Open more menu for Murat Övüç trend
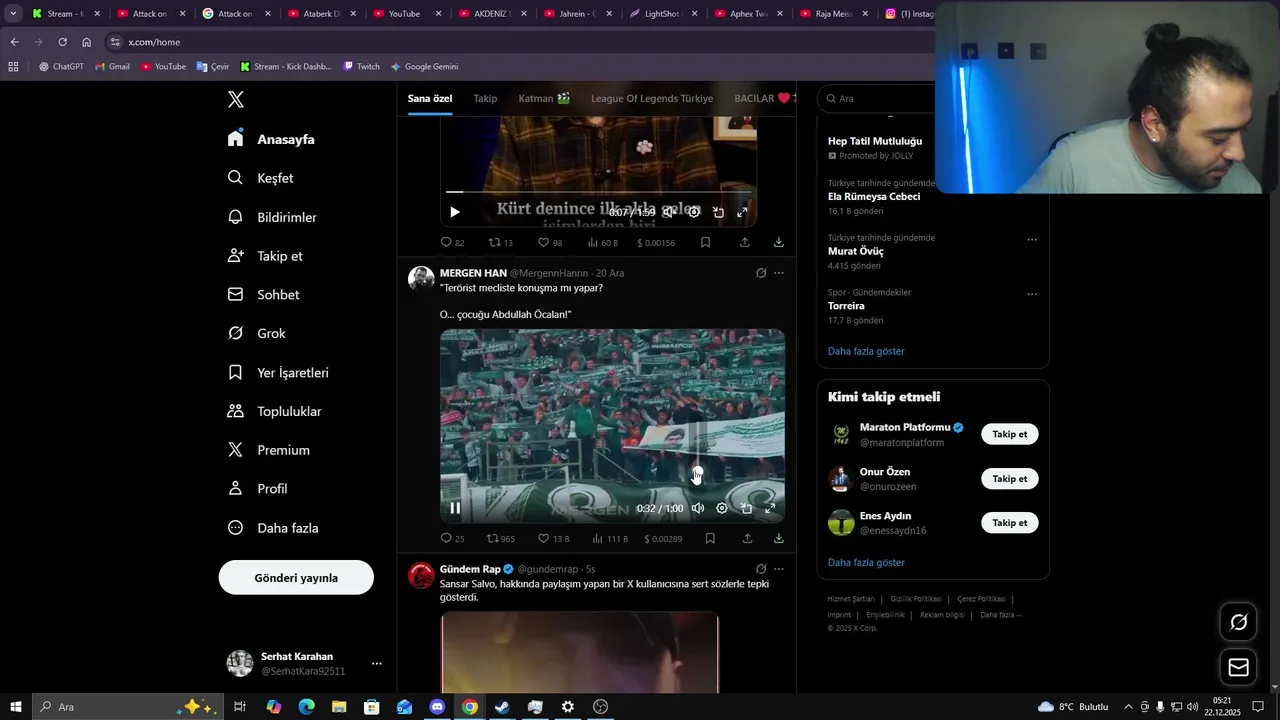Screen dimensions: 1280x720 tap(1032, 239)
